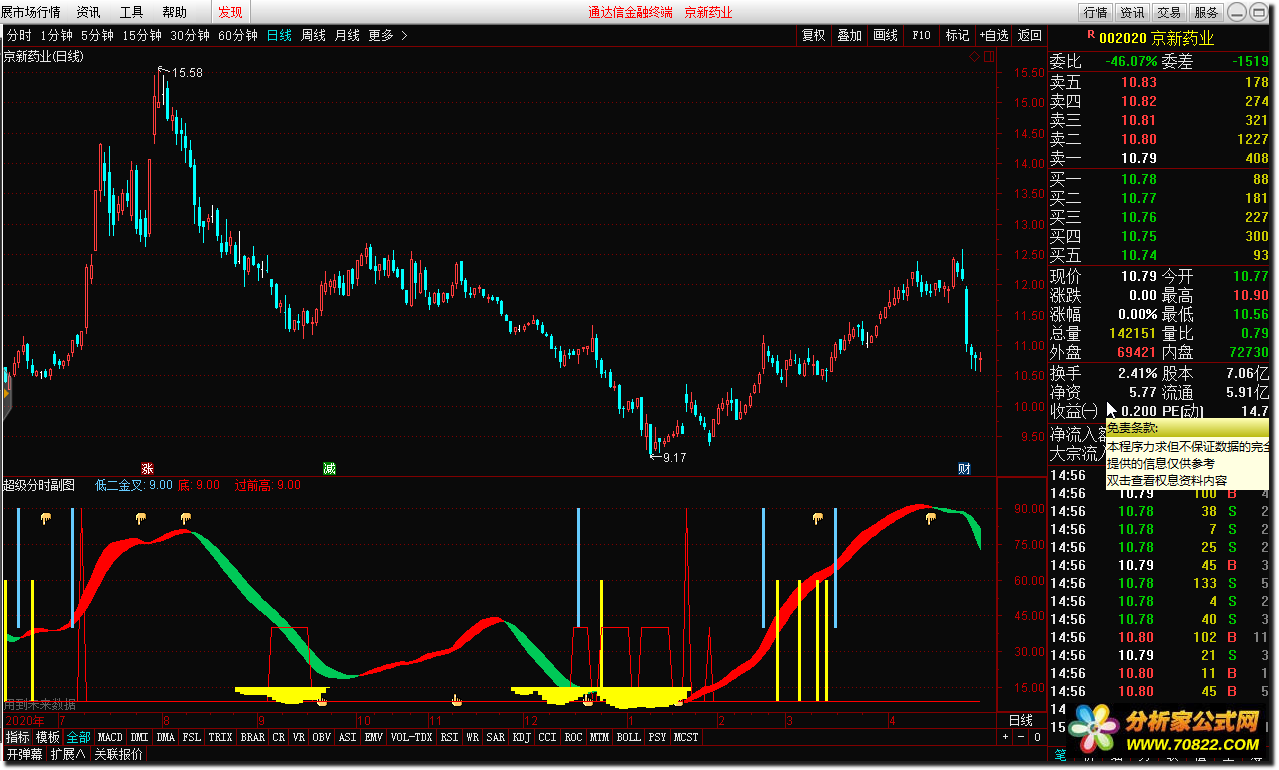The height and width of the screenshot is (770, 1279).
Task: Click the stock name 京新药业 header
Action: pyautogui.click(x=1183, y=38)
